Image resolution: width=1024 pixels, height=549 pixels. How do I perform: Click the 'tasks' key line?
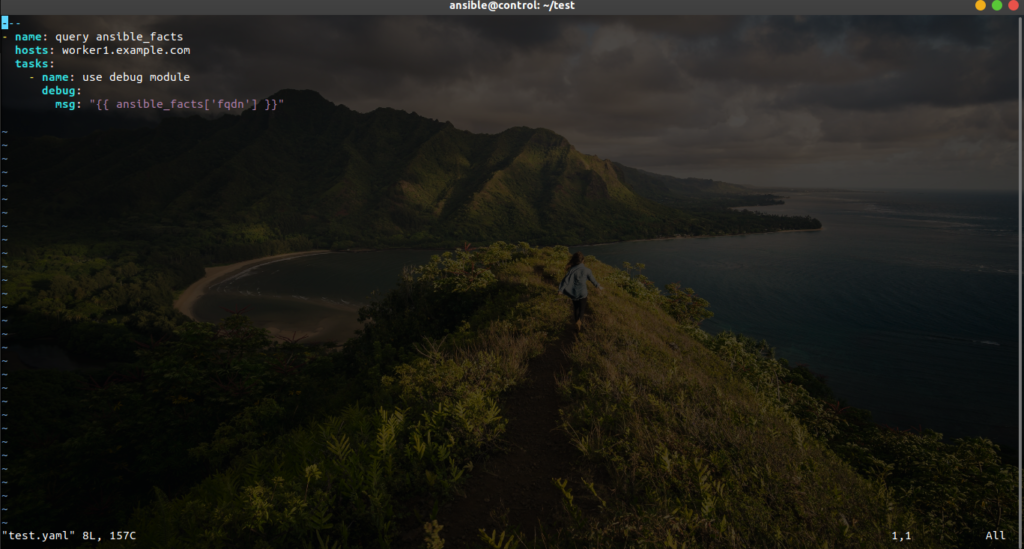(x=35, y=64)
